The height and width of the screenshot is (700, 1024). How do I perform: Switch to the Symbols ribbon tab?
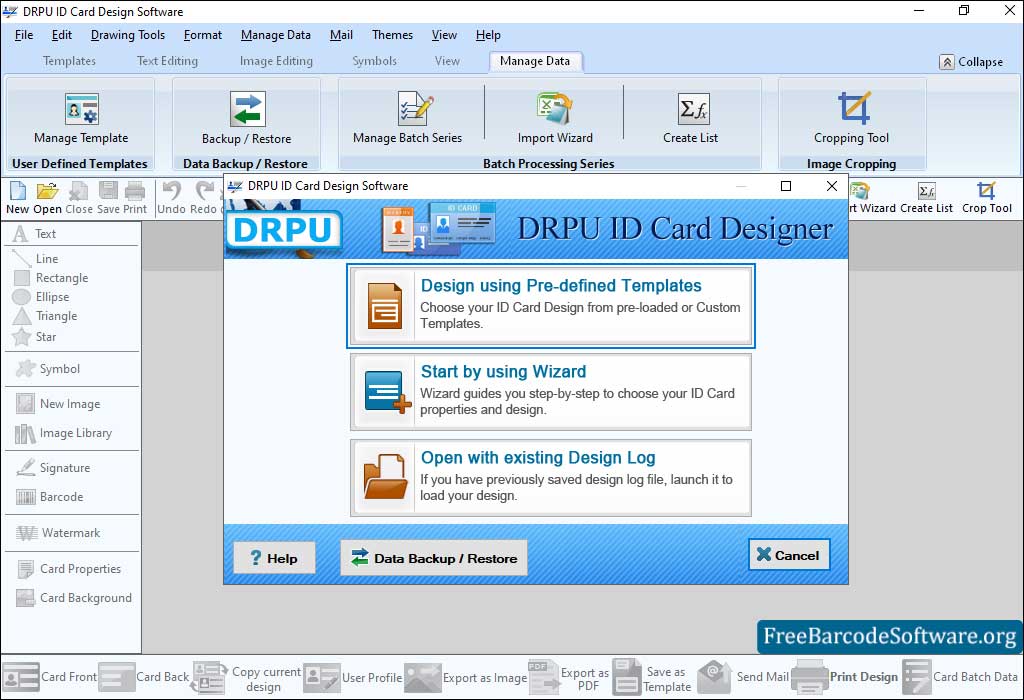374,61
